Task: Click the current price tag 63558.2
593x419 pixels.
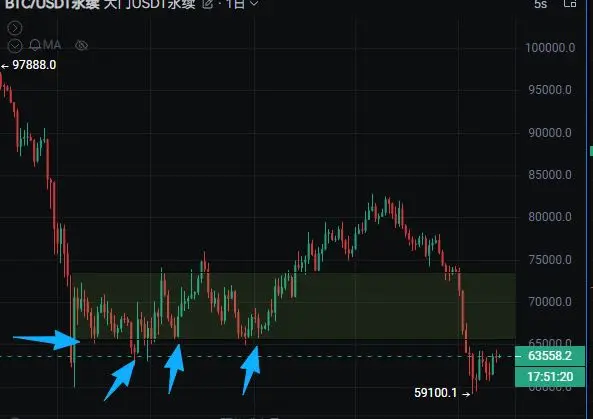Action: pyautogui.click(x=550, y=356)
